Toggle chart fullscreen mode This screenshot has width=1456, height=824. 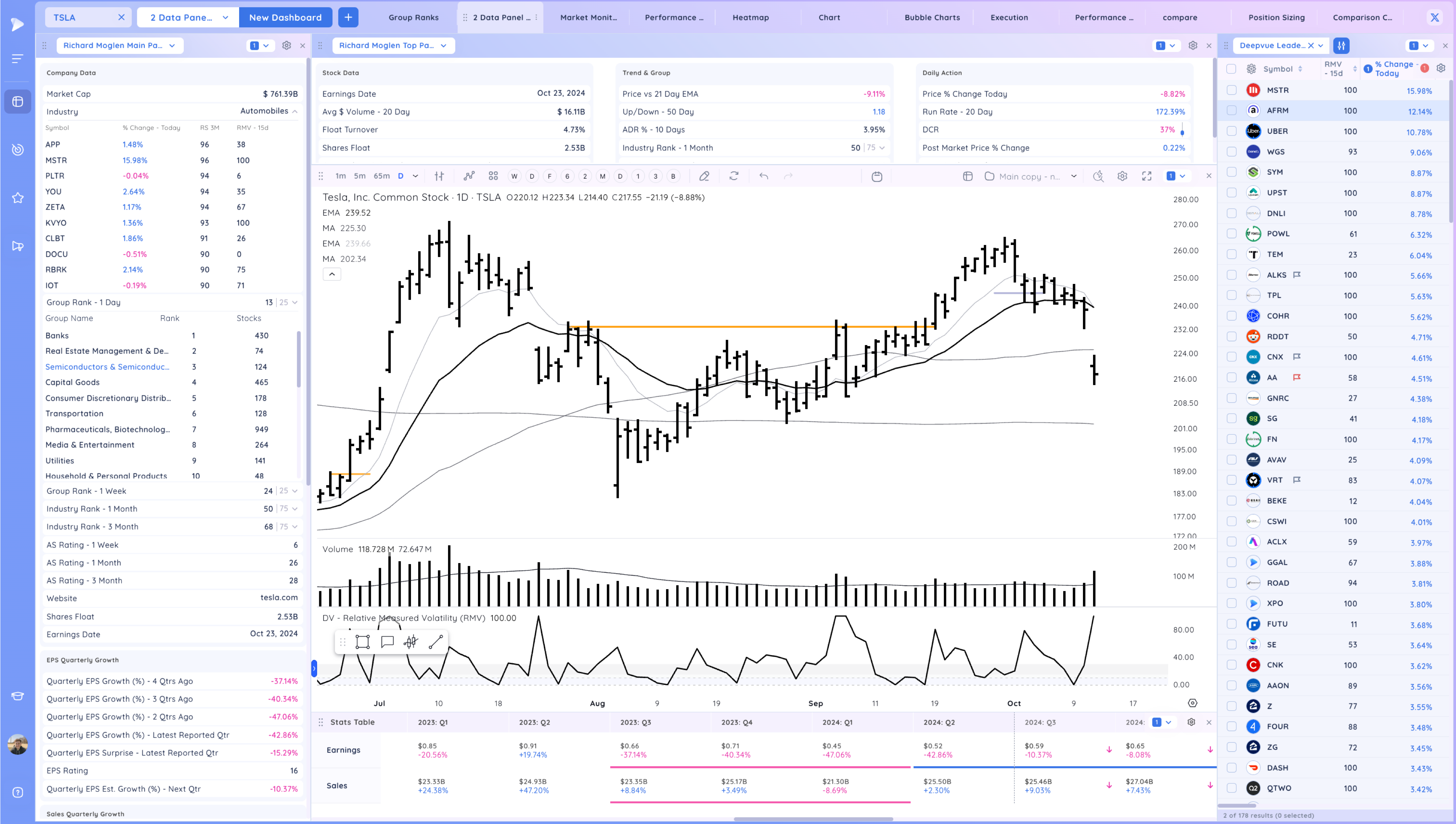pos(1147,176)
